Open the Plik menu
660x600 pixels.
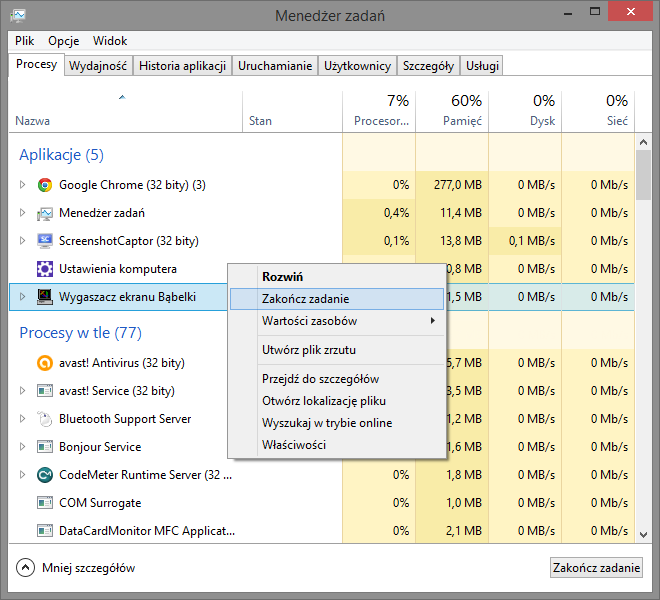coord(24,41)
